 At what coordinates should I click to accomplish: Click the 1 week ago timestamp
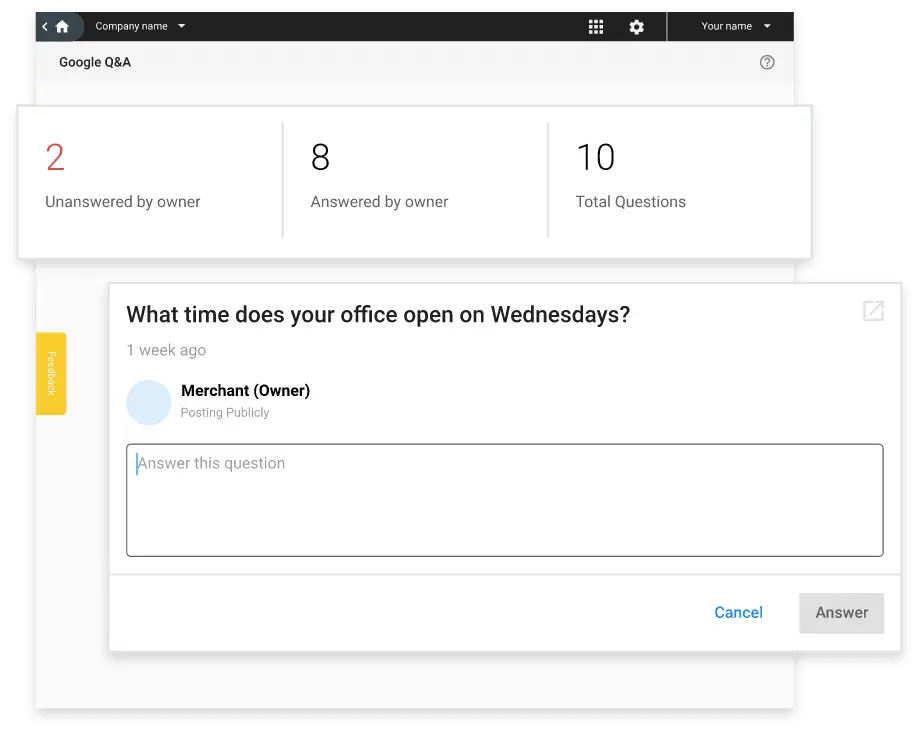166,350
